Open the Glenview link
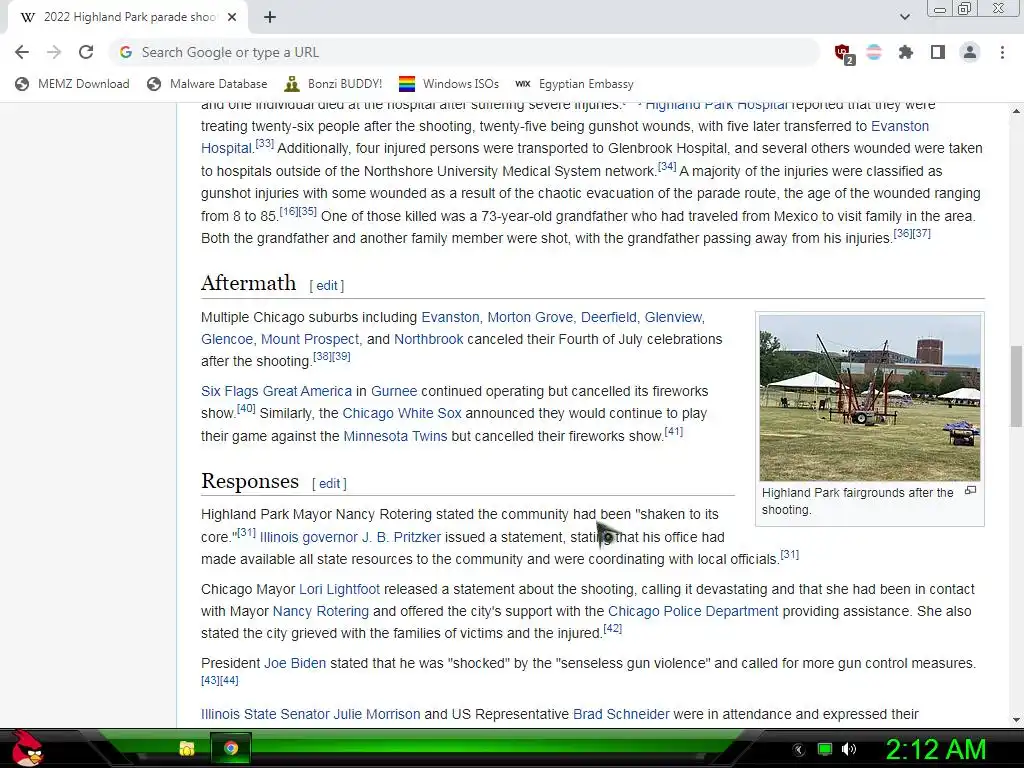This screenshot has width=1024, height=768. [x=673, y=317]
